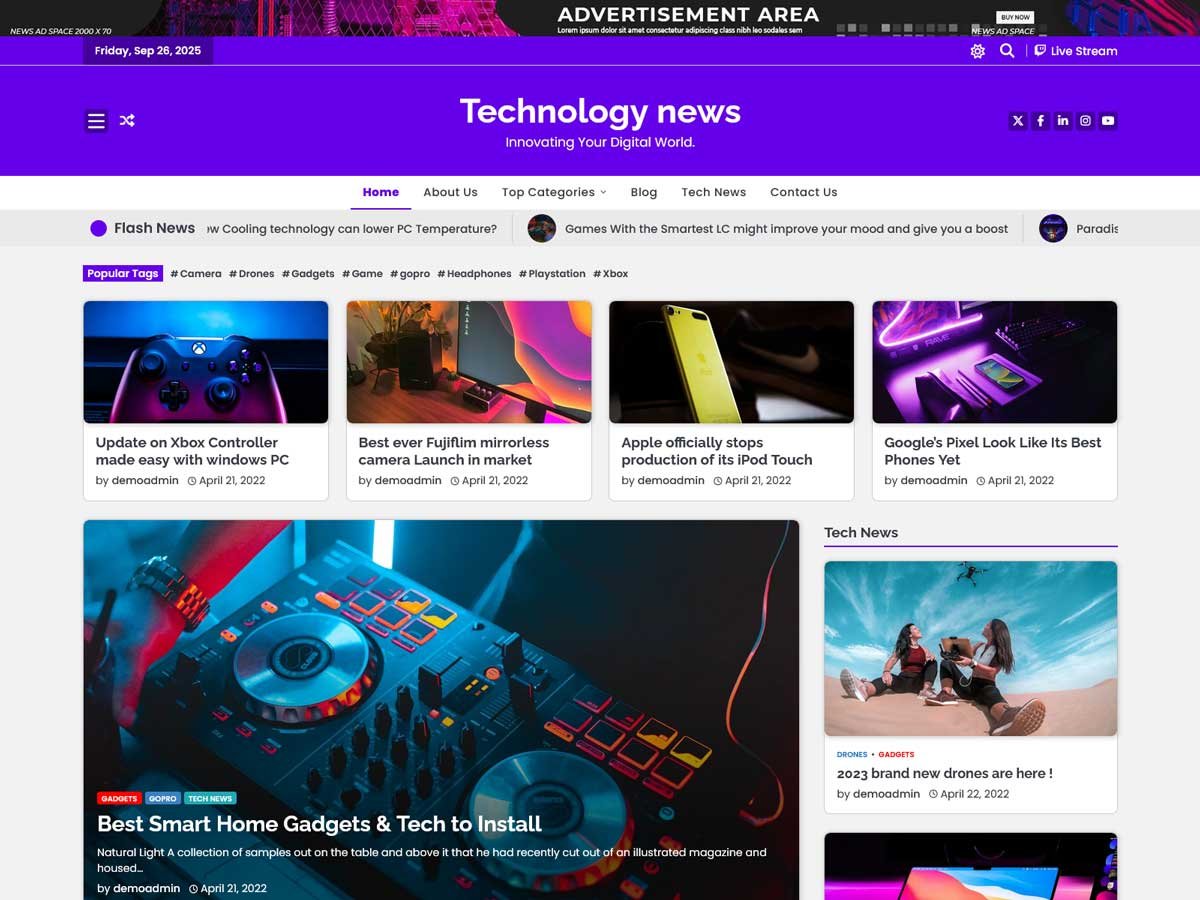Viewport: 1200px width, 900px height.
Task: Open the X (Twitter) social icon
Action: tap(1018, 121)
